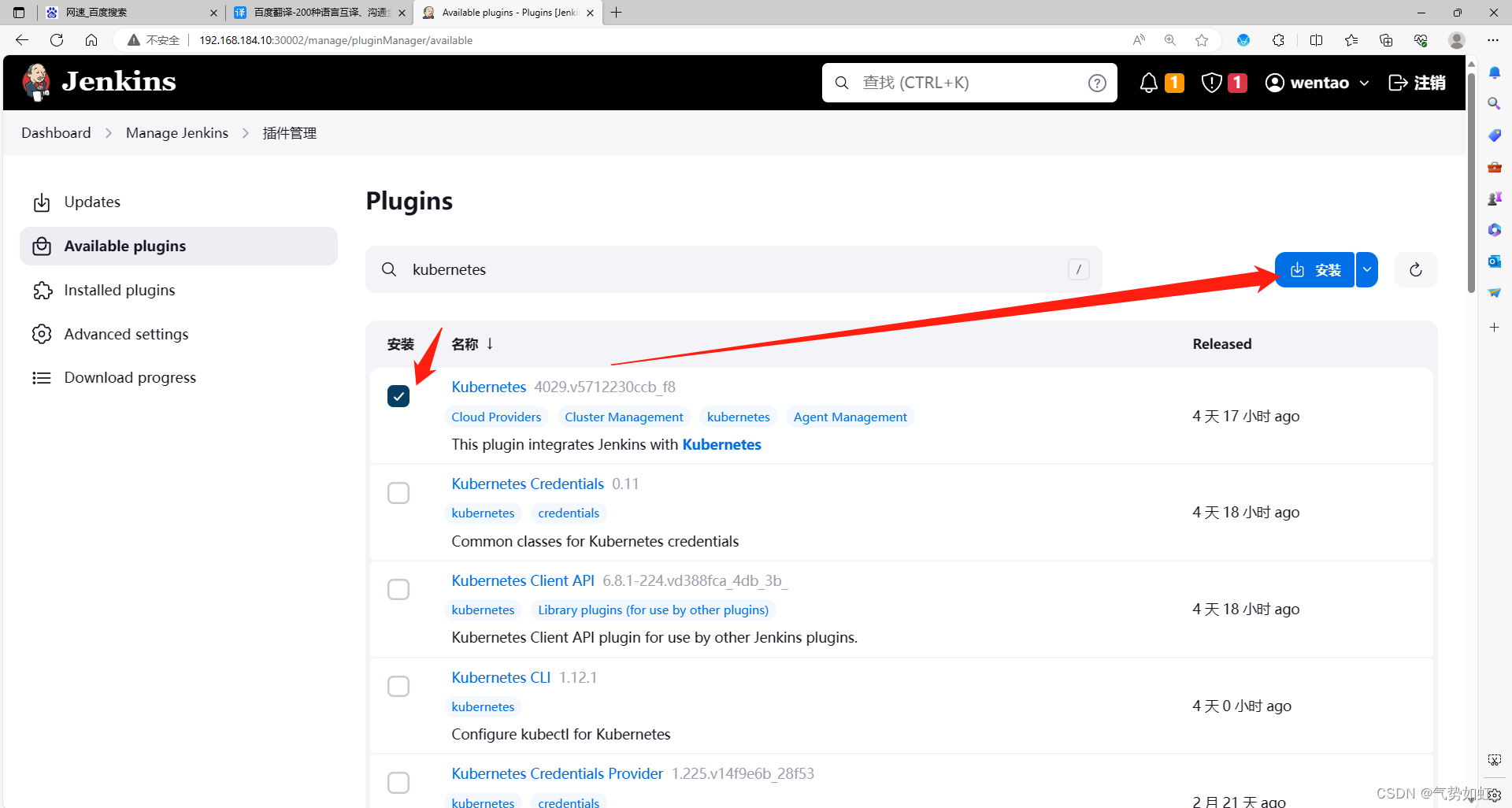The width and height of the screenshot is (1512, 808).
Task: Click the tab actions menu icon
Action: tap(19, 13)
